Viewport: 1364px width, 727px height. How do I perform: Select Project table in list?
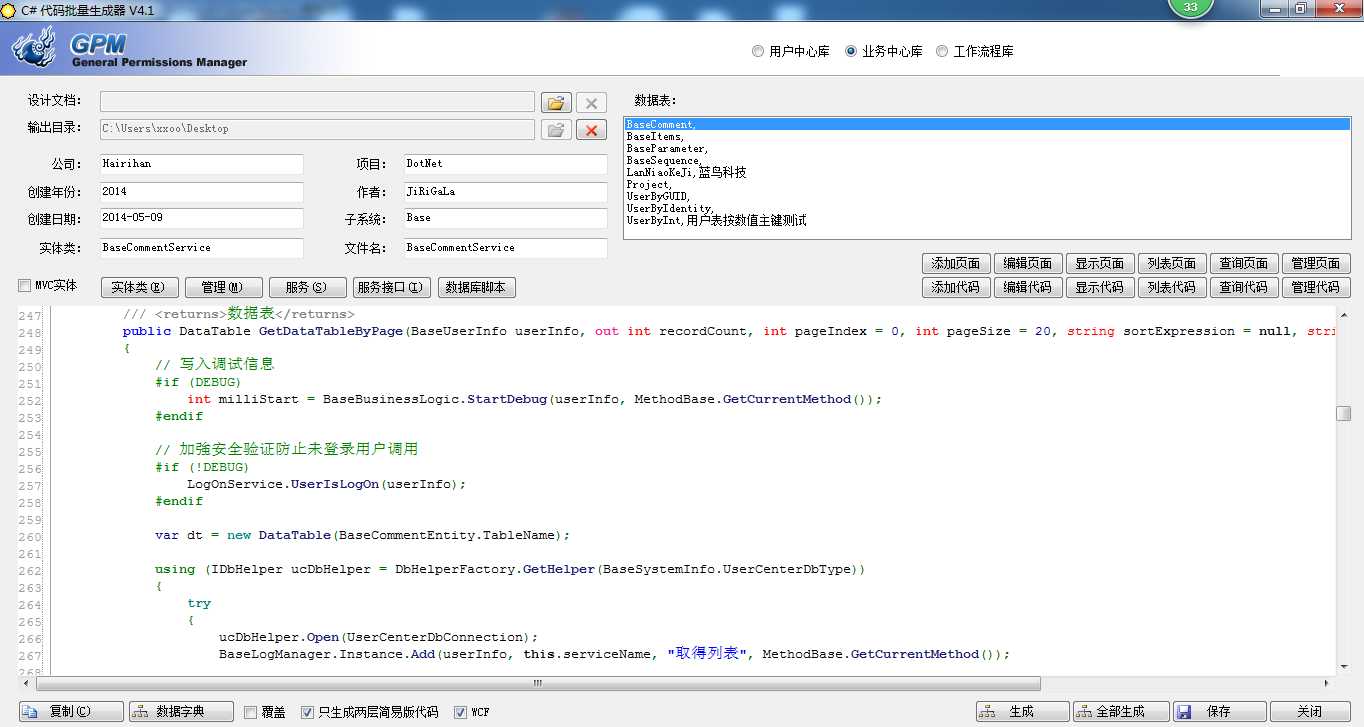pos(987,185)
